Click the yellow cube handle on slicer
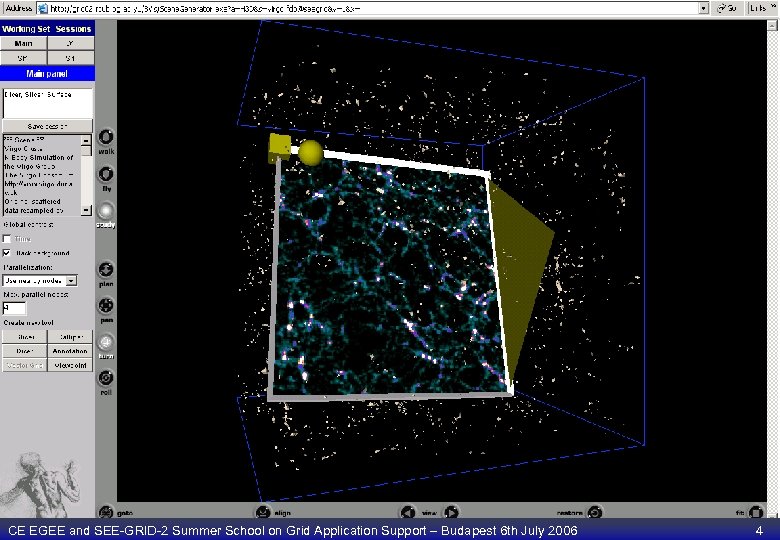Viewport: 780px width, 540px height. (279, 148)
